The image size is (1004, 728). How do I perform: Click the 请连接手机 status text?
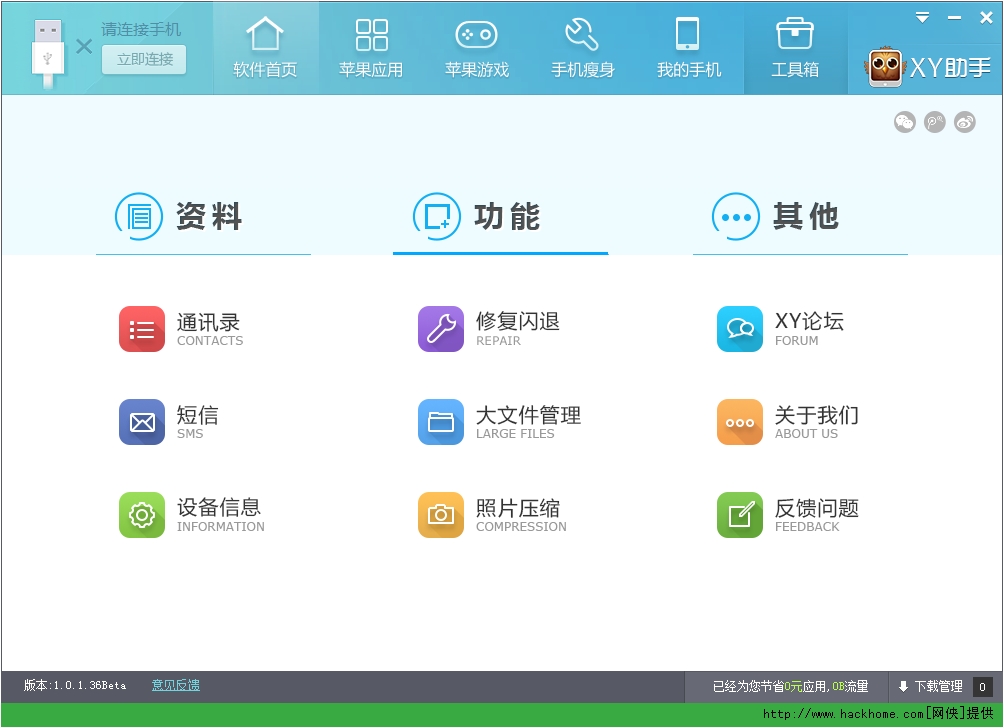[141, 29]
